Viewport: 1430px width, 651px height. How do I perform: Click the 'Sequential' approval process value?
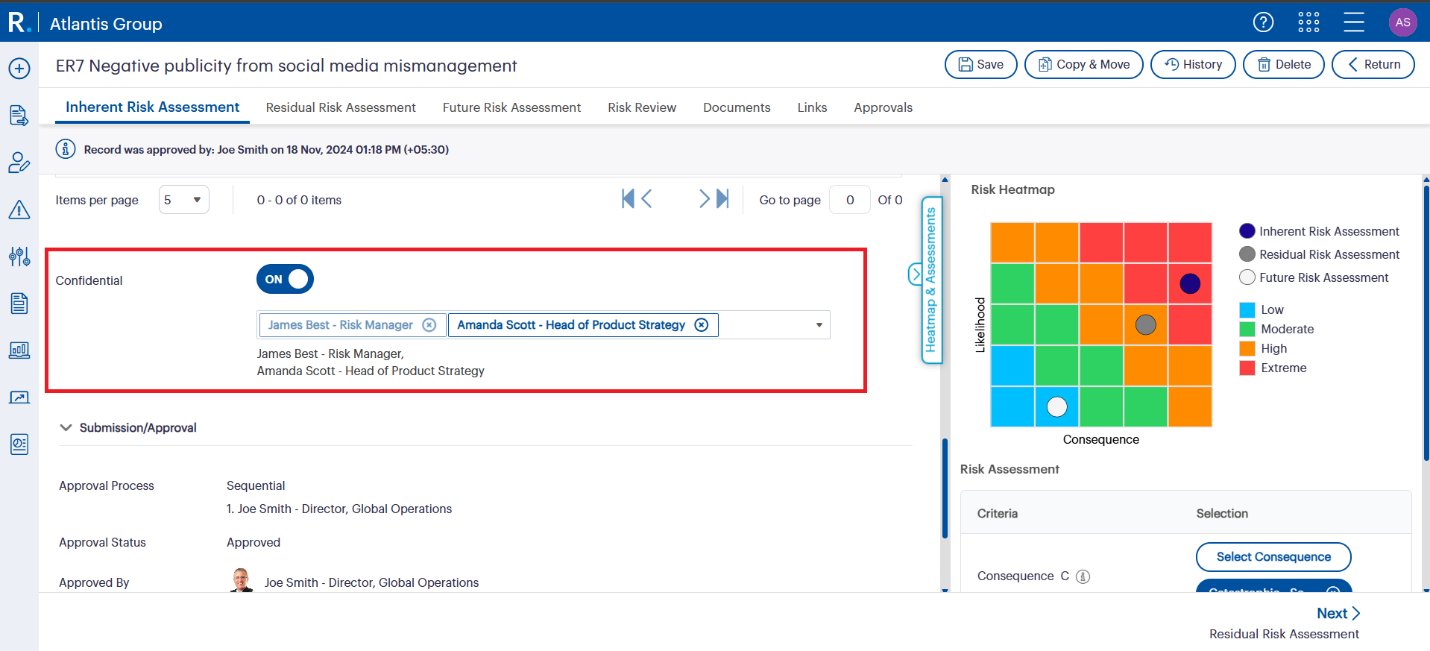[256, 486]
